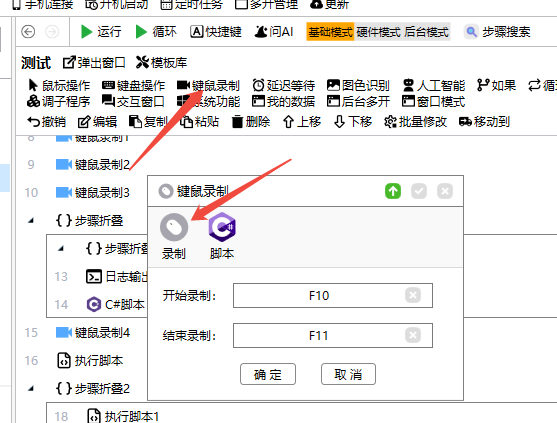
Task: Switch to Background mode (后台模式) tab
Action: [426, 32]
